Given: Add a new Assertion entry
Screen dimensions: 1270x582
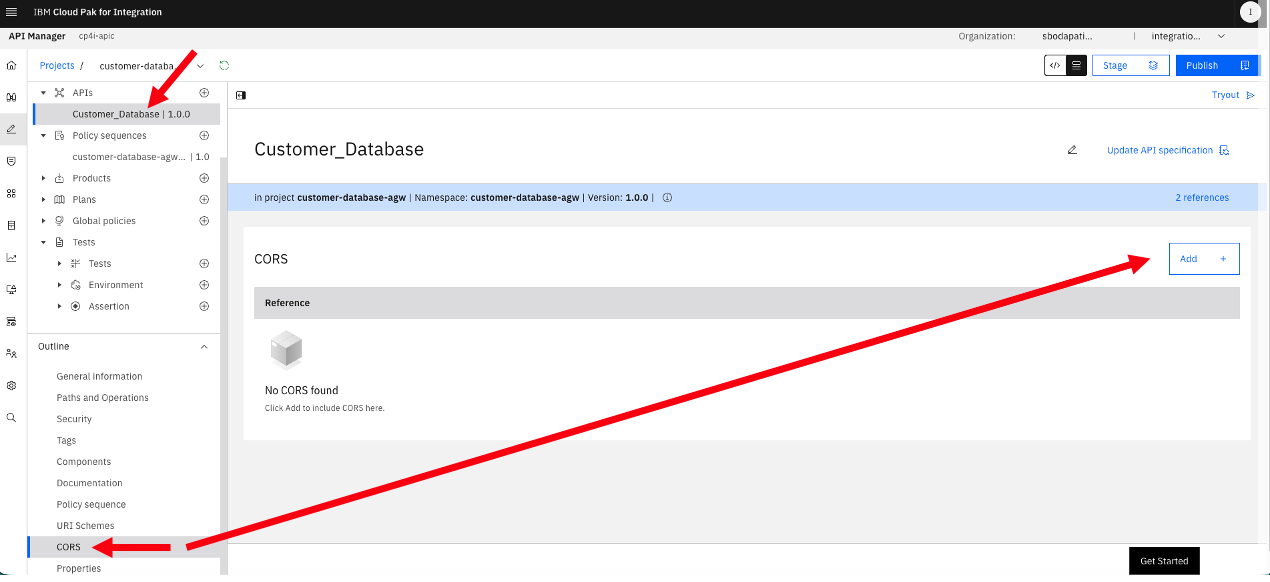Looking at the screenshot, I should point(204,306).
